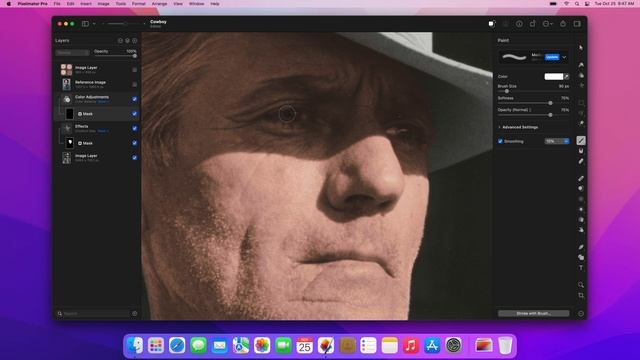Select the Zoom magnifier tool
This screenshot has width=640, height=360.
click(581, 284)
